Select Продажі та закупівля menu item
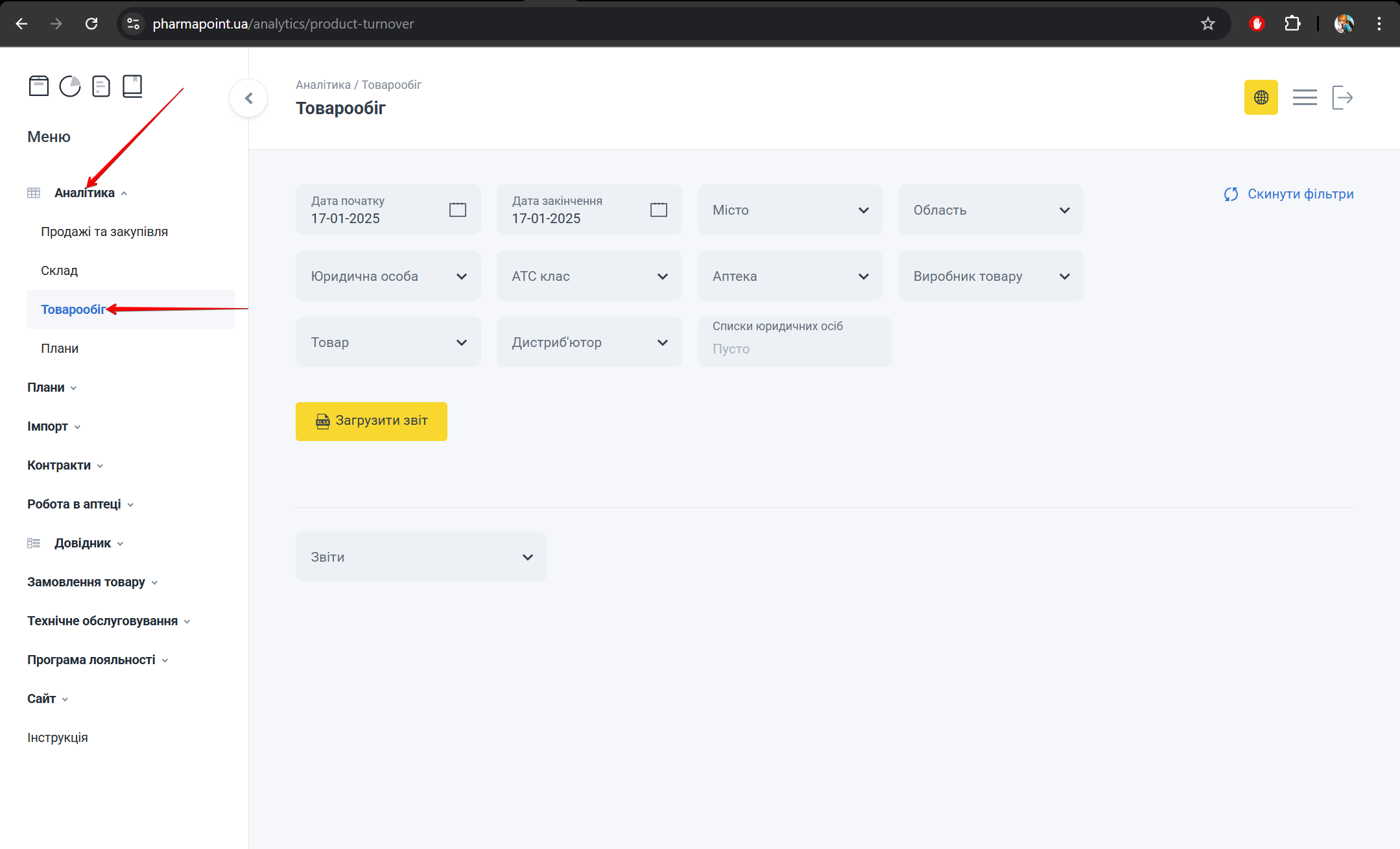 coord(104,232)
